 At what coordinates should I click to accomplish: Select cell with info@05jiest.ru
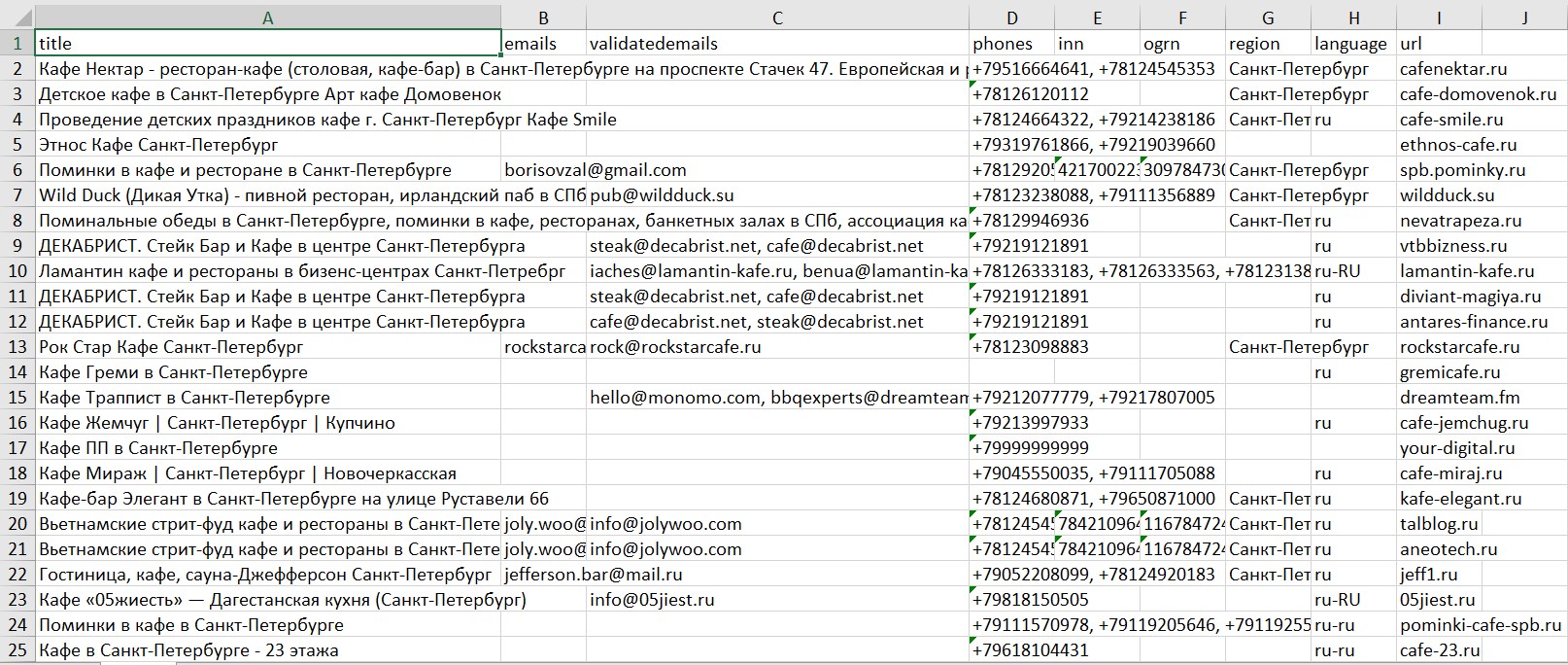(777, 599)
